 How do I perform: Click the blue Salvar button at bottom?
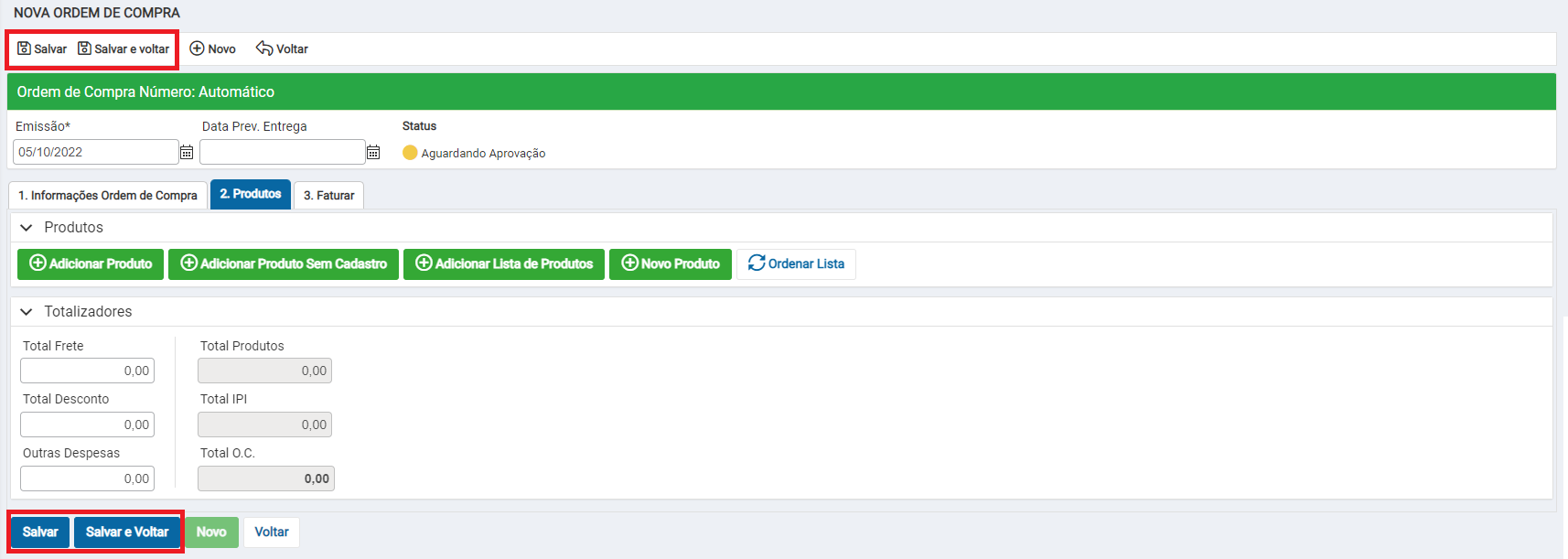pyautogui.click(x=40, y=532)
